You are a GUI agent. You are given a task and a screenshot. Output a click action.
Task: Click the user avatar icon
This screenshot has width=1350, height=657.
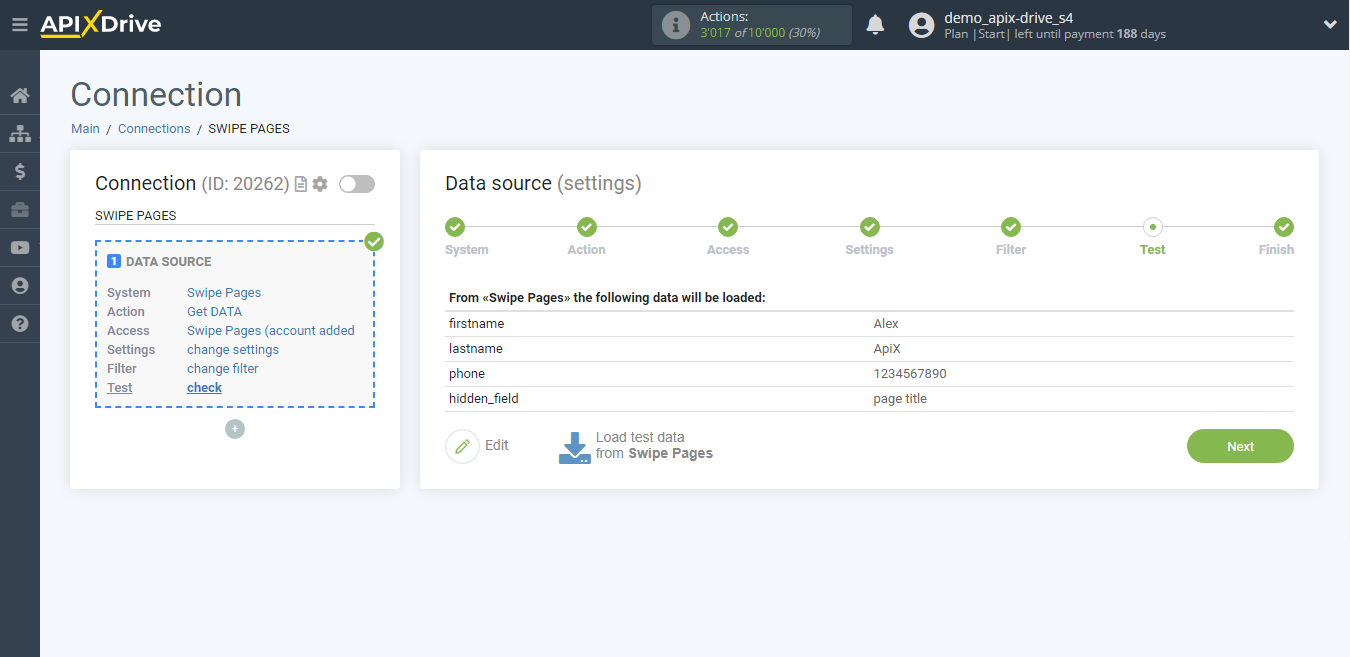[x=921, y=25]
